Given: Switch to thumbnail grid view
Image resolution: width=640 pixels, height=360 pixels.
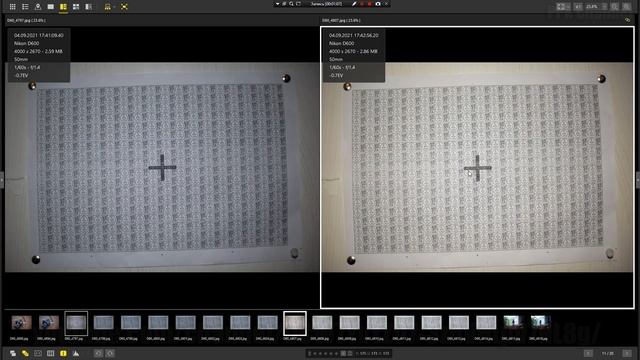Looking at the screenshot, I should [13, 7].
